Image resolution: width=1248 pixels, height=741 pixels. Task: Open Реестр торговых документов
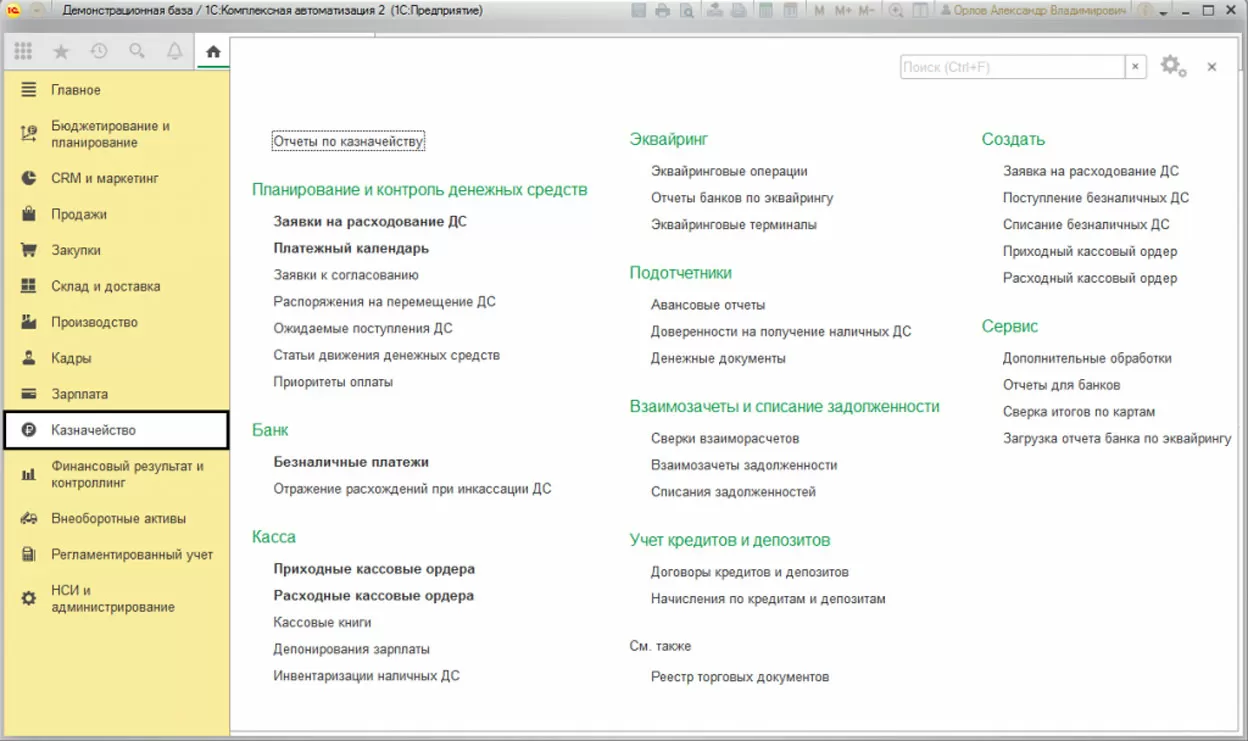[740, 677]
